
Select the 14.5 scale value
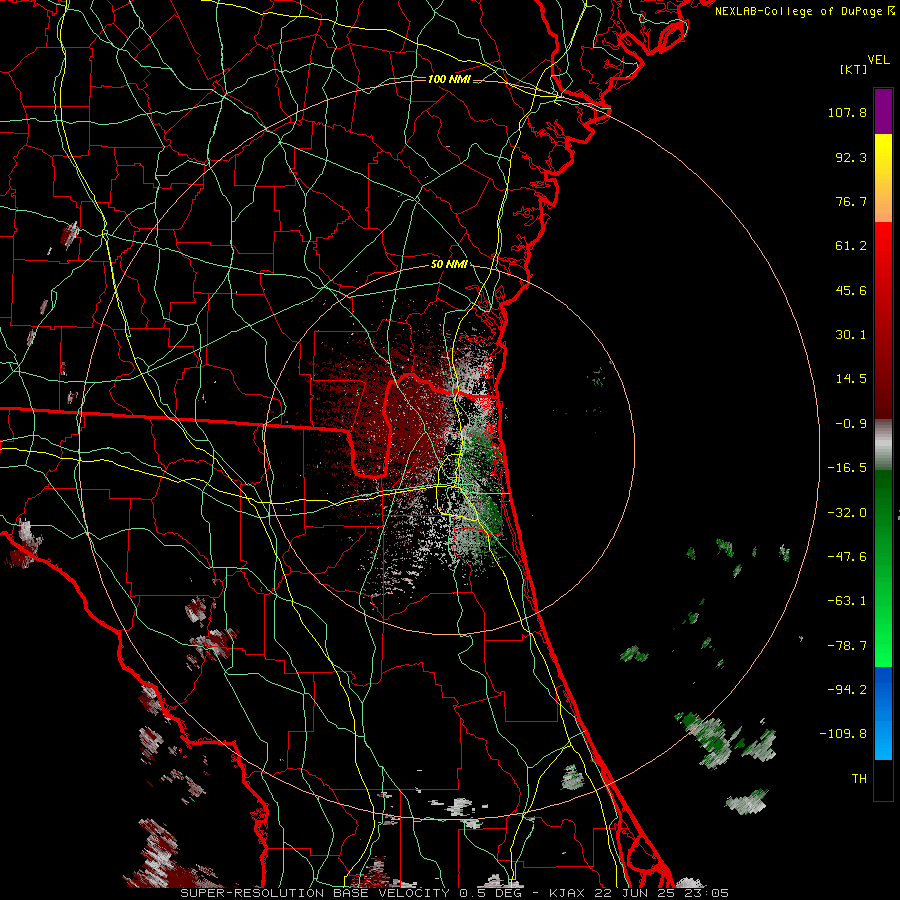[851, 379]
